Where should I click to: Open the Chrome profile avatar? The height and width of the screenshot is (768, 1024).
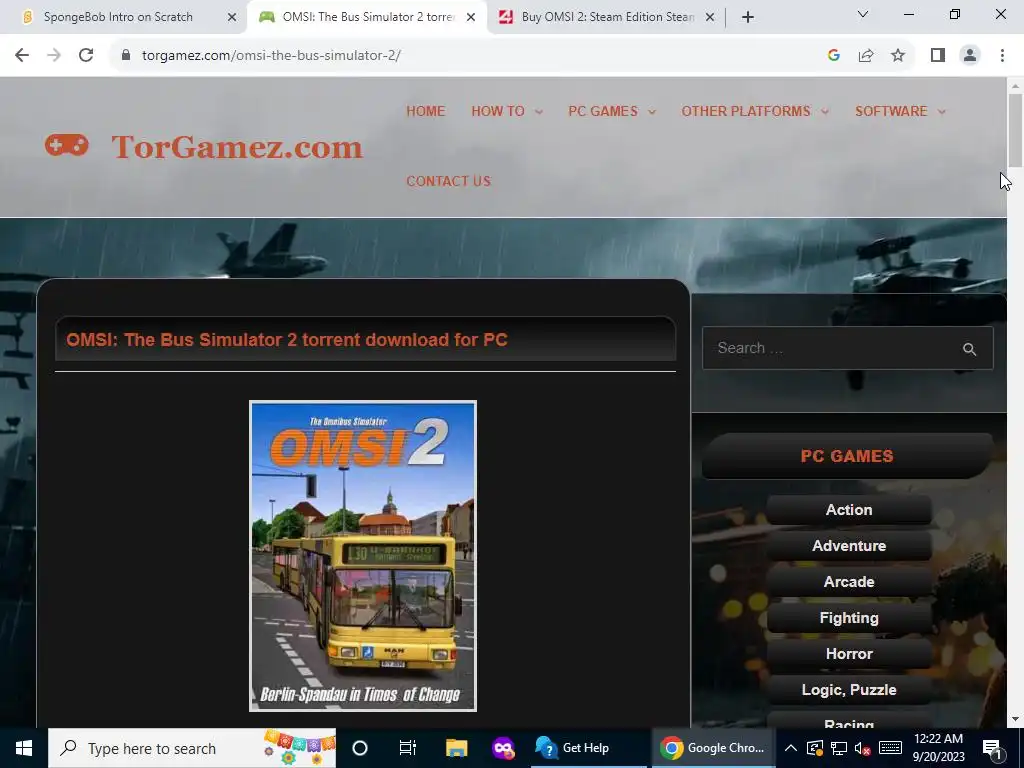(970, 56)
